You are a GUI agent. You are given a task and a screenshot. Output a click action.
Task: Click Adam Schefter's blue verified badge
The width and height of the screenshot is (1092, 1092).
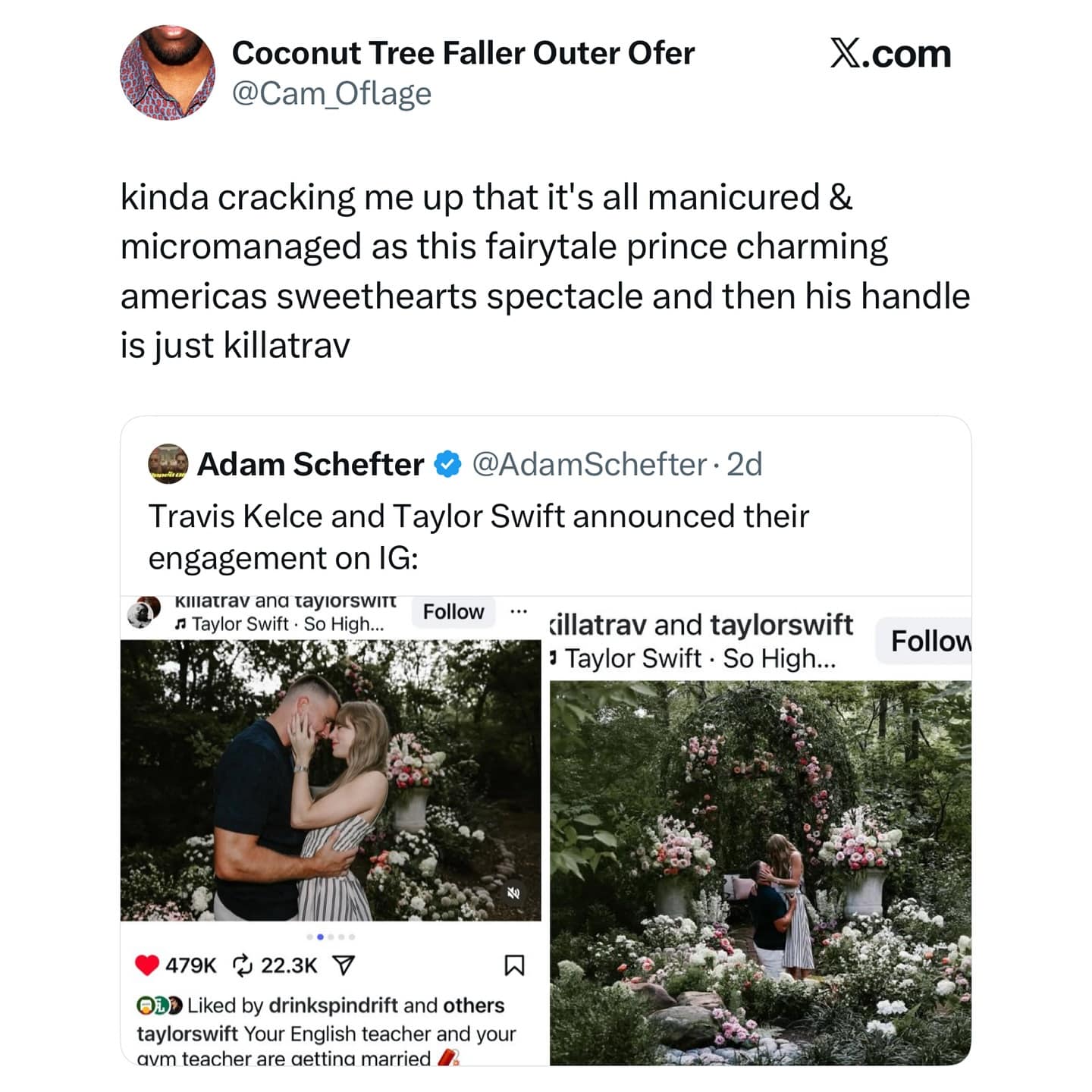click(447, 464)
